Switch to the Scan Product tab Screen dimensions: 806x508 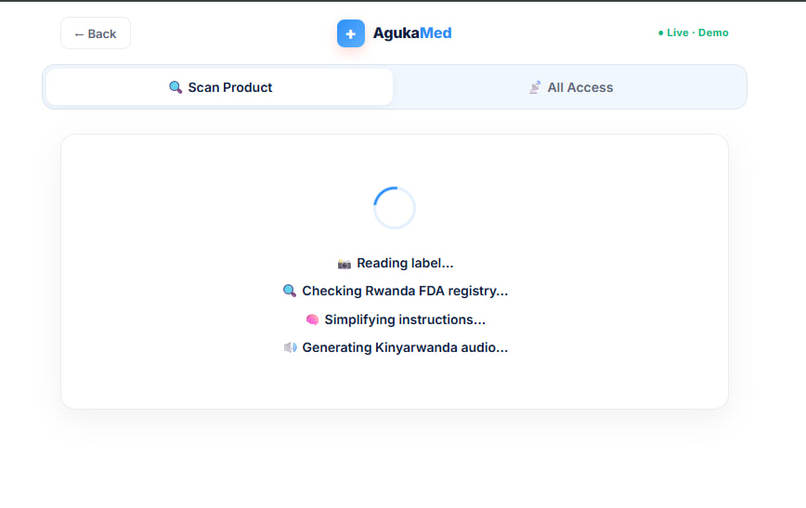click(x=219, y=87)
